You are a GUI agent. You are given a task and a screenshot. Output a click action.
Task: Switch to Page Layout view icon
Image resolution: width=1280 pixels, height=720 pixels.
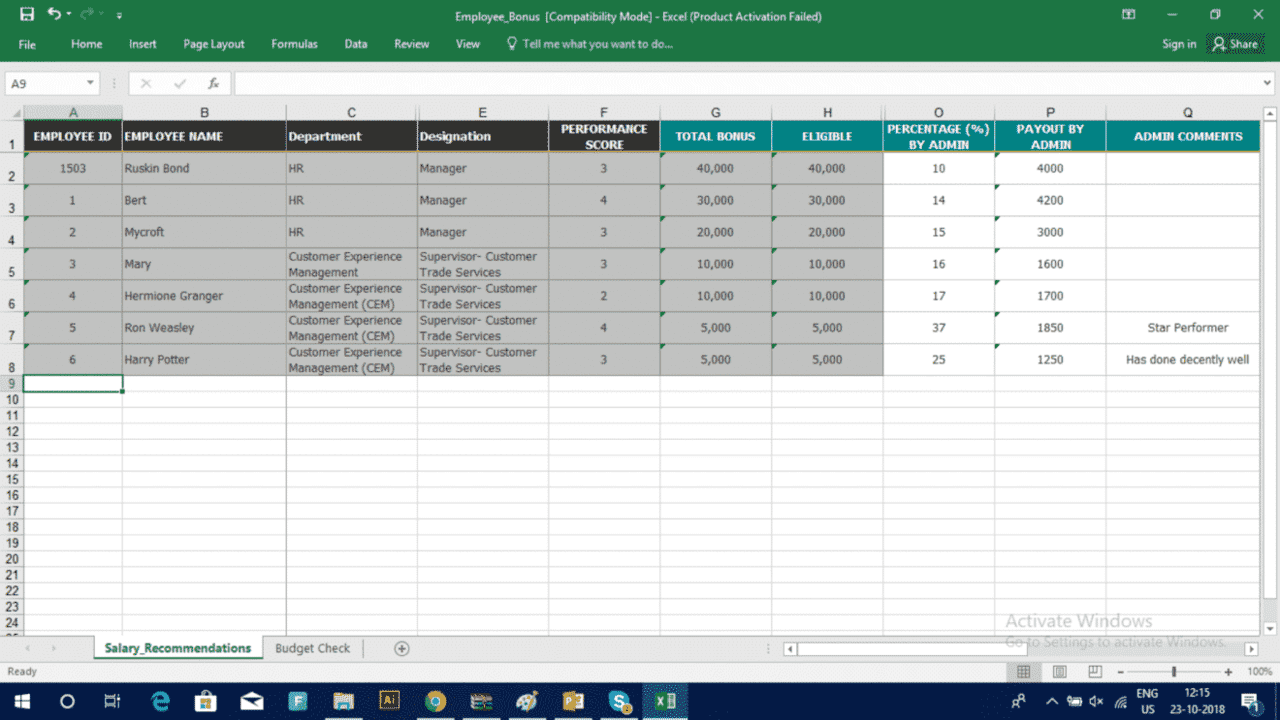click(1059, 672)
